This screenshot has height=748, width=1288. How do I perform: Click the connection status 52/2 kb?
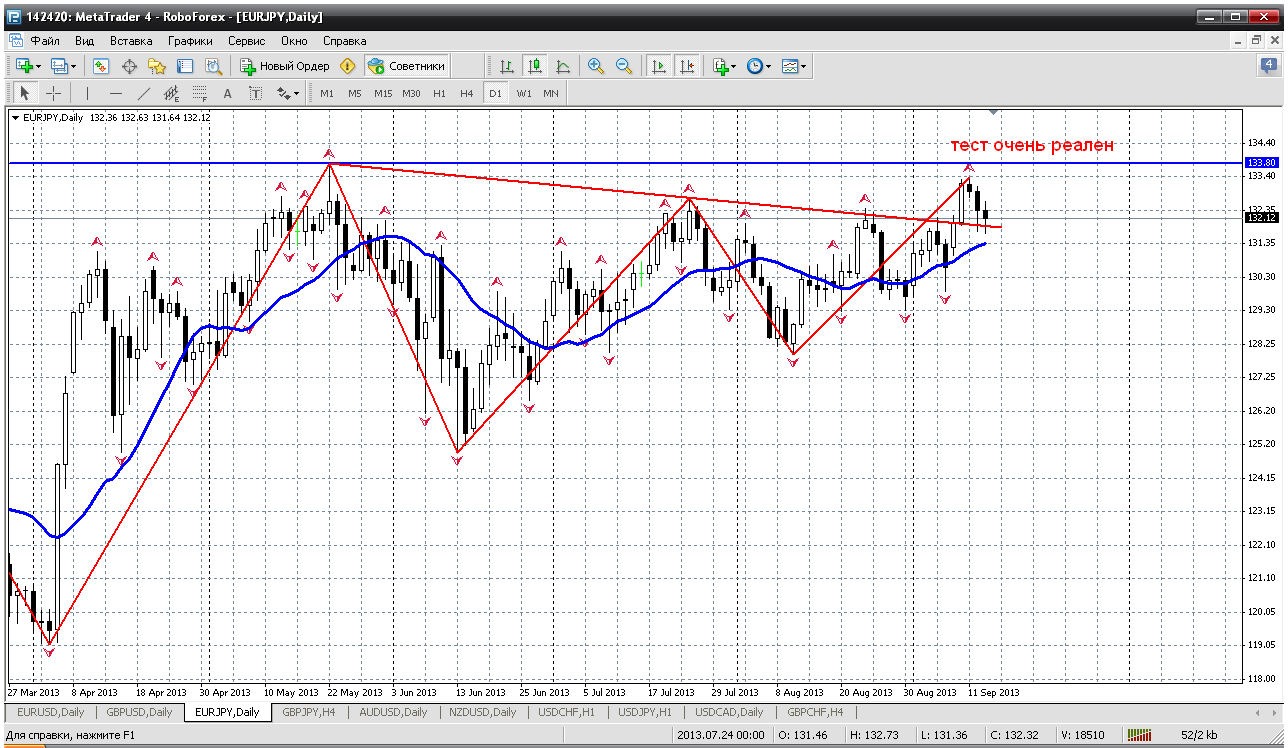click(1199, 735)
